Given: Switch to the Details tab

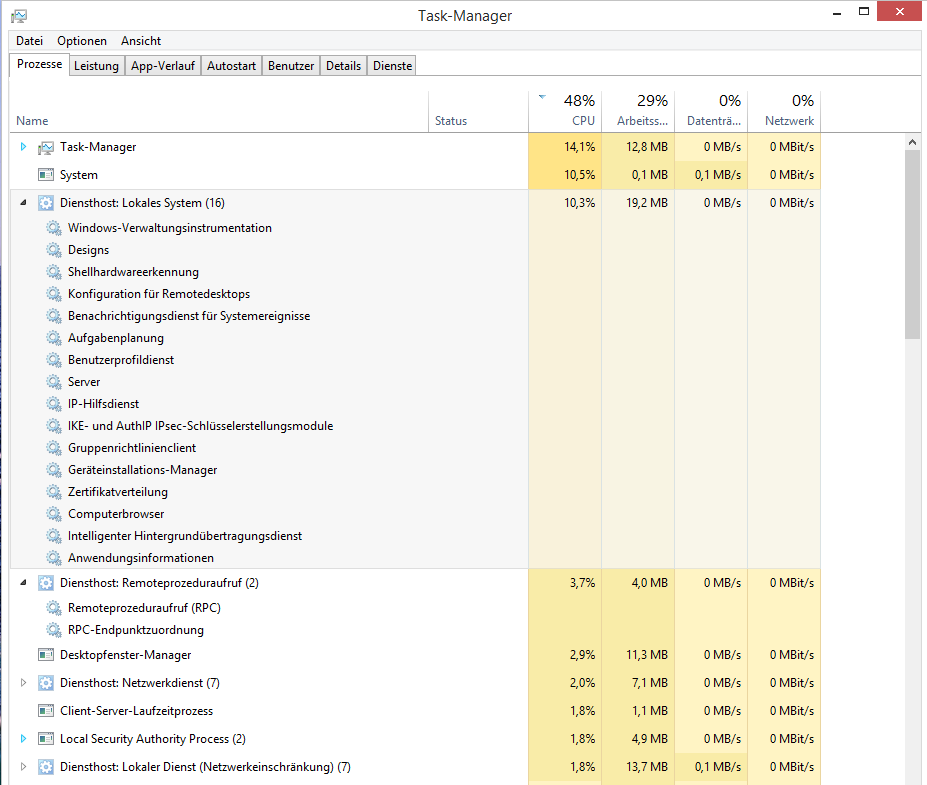Looking at the screenshot, I should click(x=343, y=66).
